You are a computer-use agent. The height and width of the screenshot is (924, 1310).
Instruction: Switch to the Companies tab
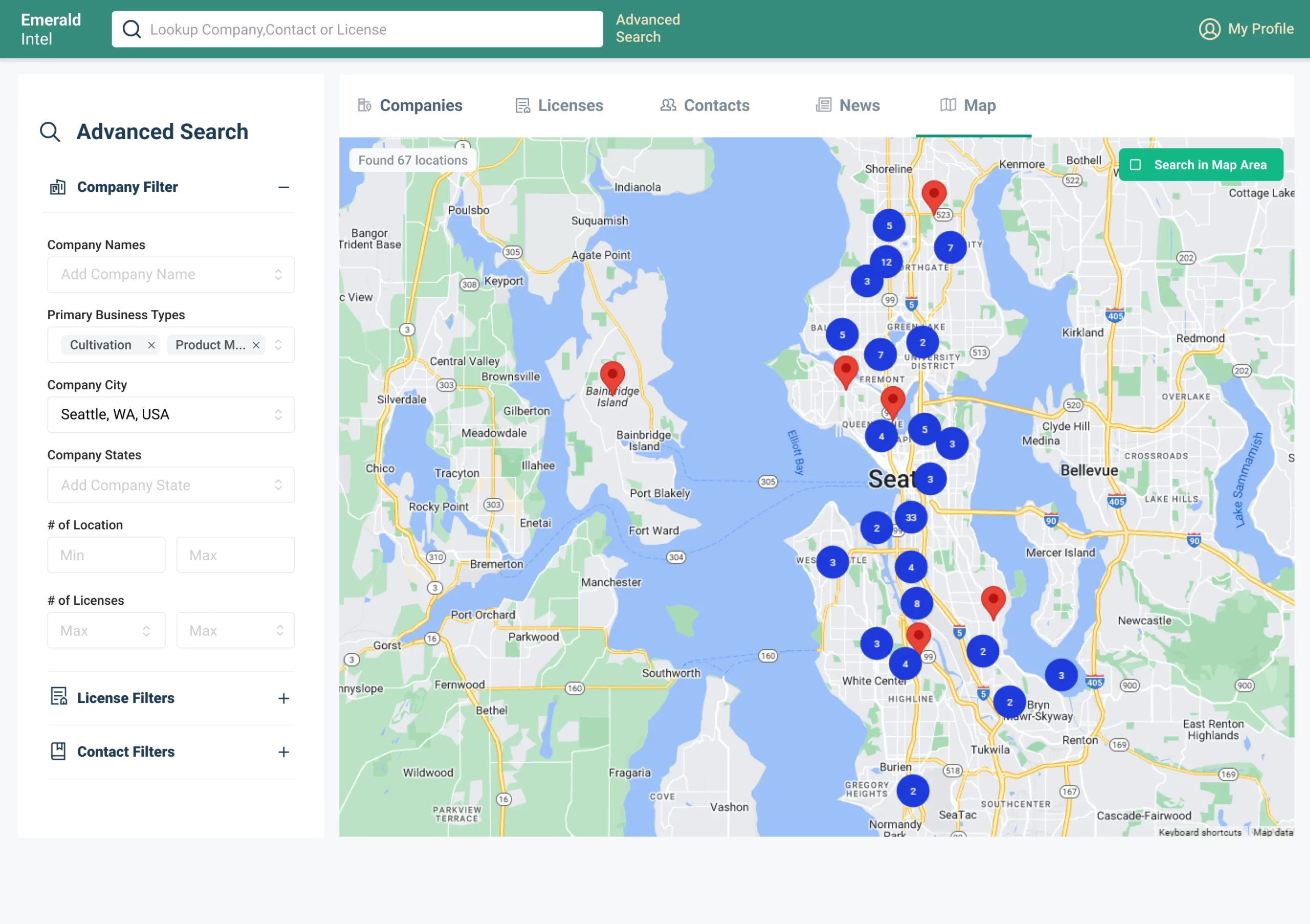coord(410,105)
